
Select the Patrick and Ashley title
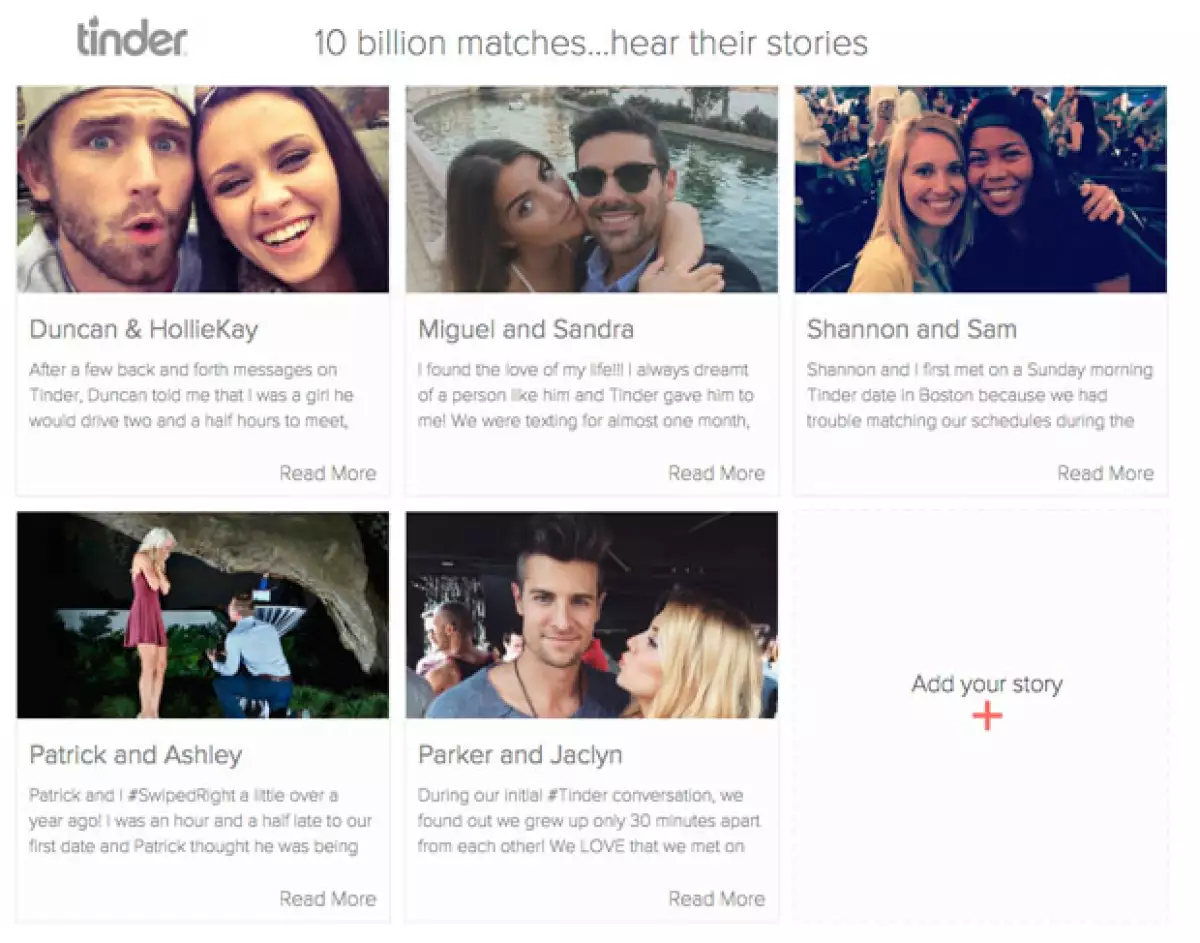pos(133,754)
